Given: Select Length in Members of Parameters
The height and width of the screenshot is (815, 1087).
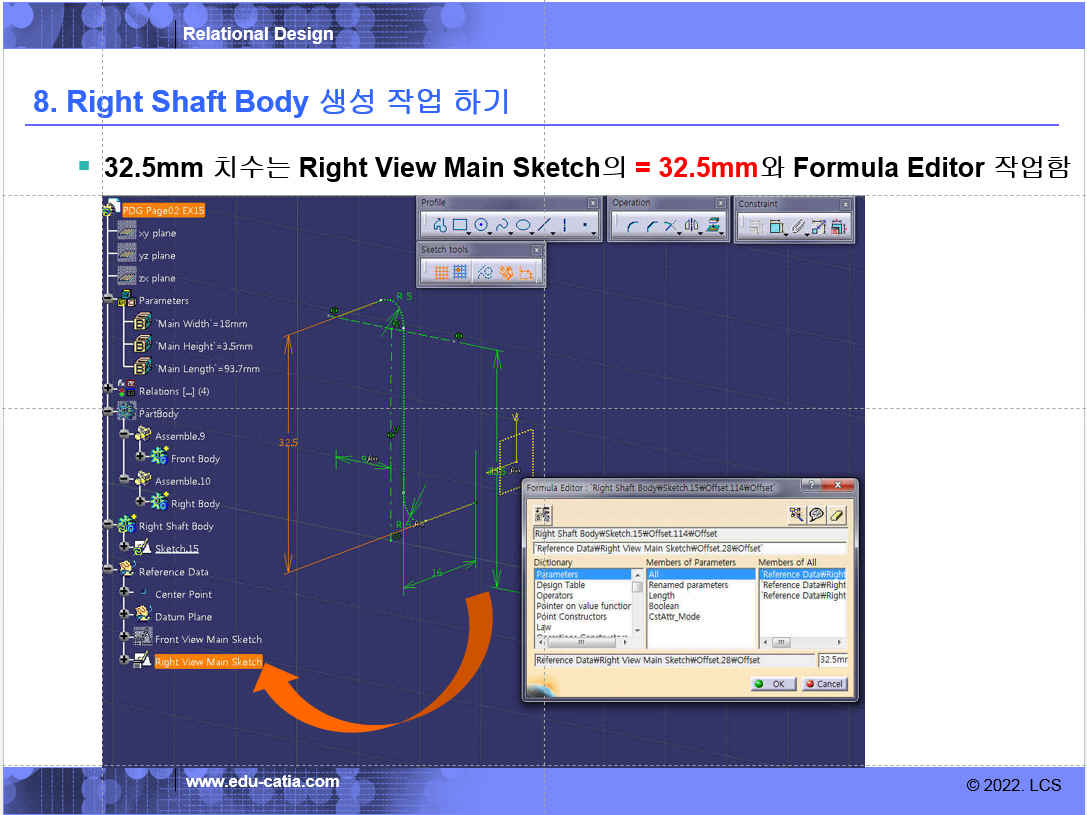Looking at the screenshot, I should pyautogui.click(x=662, y=596).
